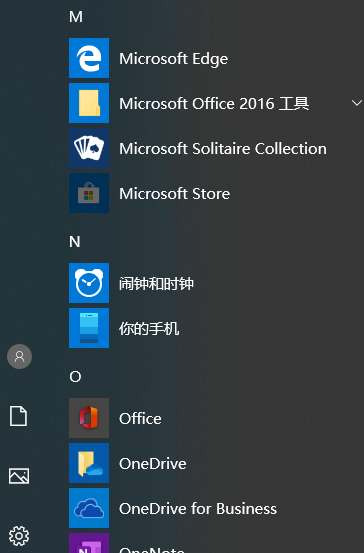
Task: Launch the Office app icon
Action: pyautogui.click(x=89, y=418)
